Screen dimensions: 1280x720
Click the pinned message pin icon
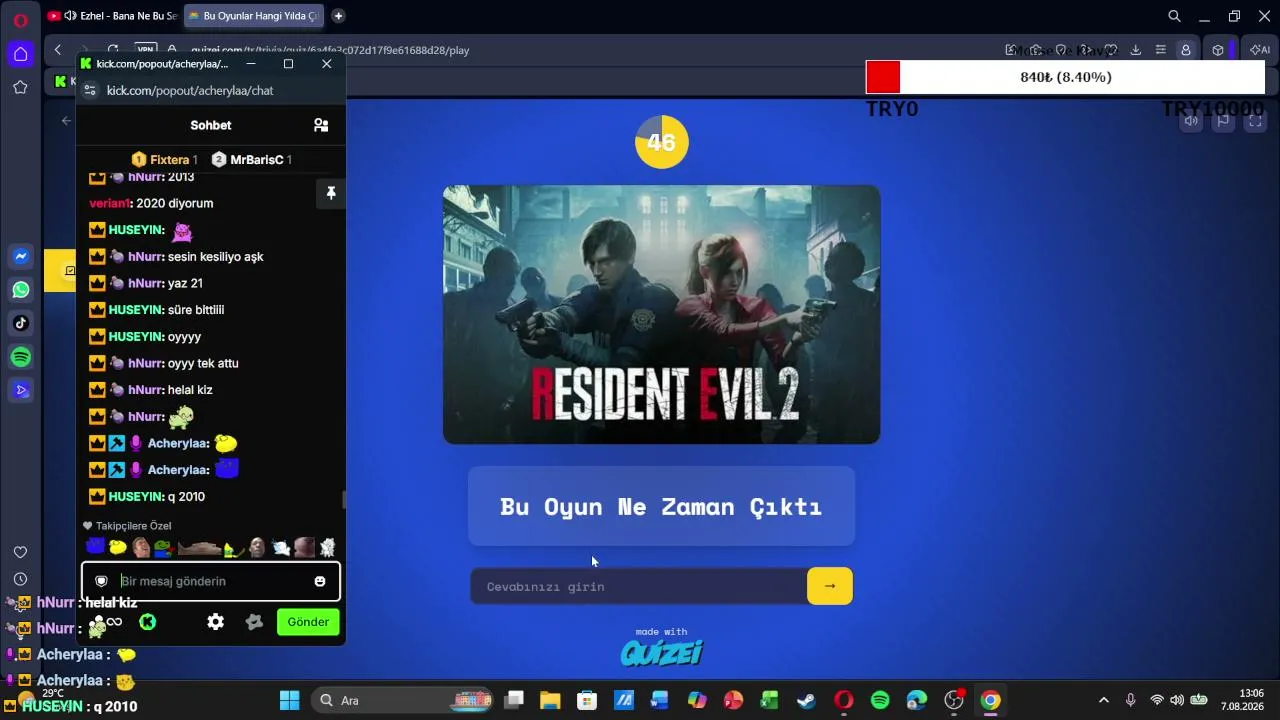[331, 193]
